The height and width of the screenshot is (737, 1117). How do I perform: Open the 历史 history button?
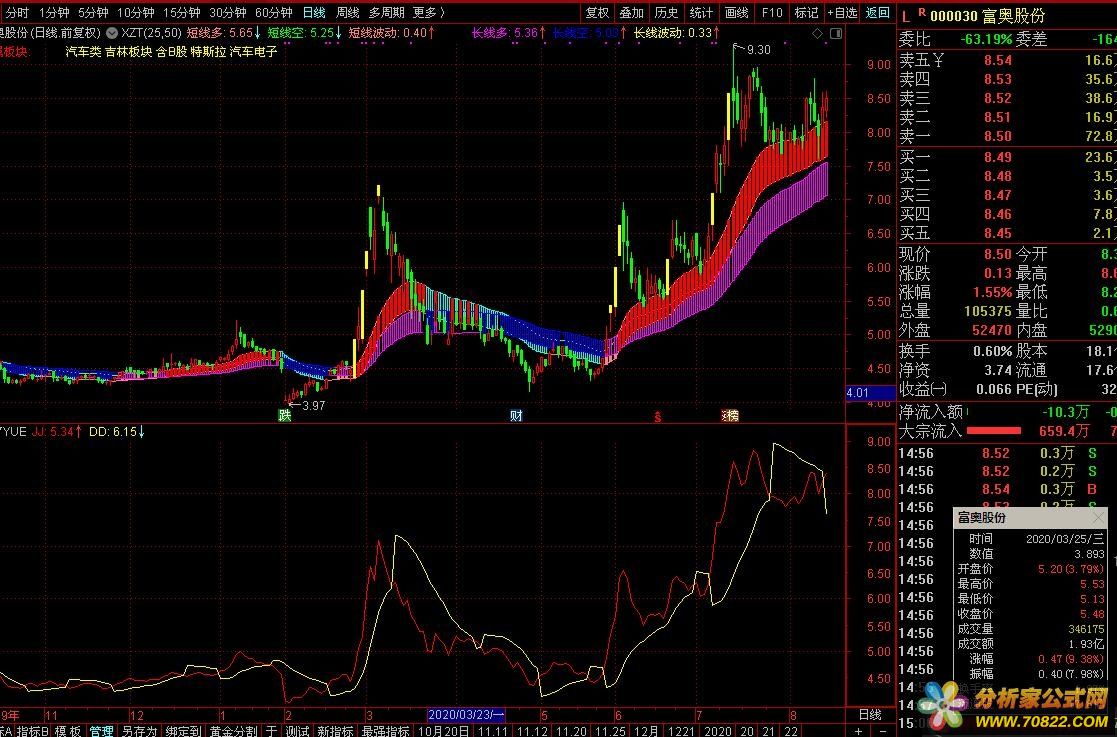[x=666, y=12]
